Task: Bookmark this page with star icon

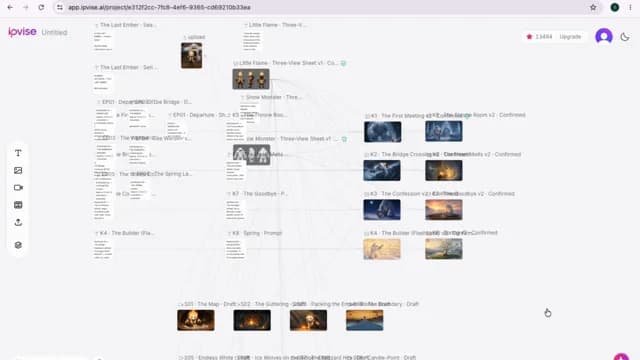Action: tap(593, 7)
